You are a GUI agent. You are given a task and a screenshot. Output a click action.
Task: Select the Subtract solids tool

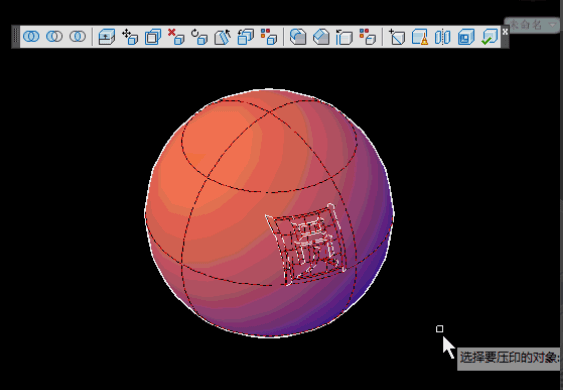click(55, 37)
